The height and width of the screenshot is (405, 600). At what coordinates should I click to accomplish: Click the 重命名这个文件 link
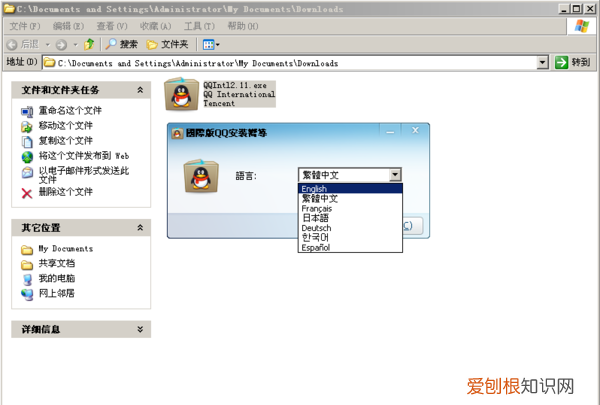click(70, 111)
